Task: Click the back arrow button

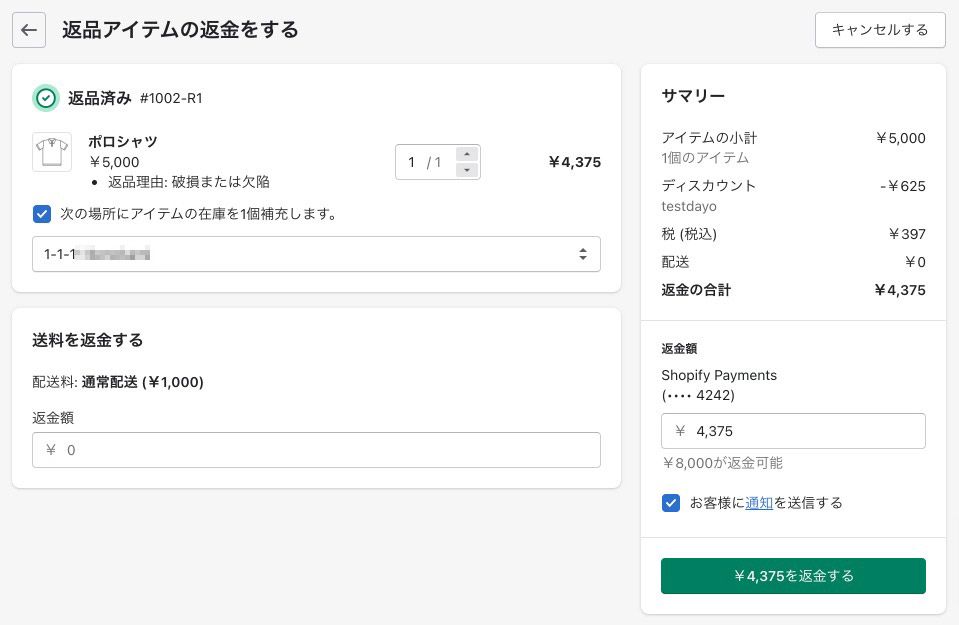Action: coord(29,30)
